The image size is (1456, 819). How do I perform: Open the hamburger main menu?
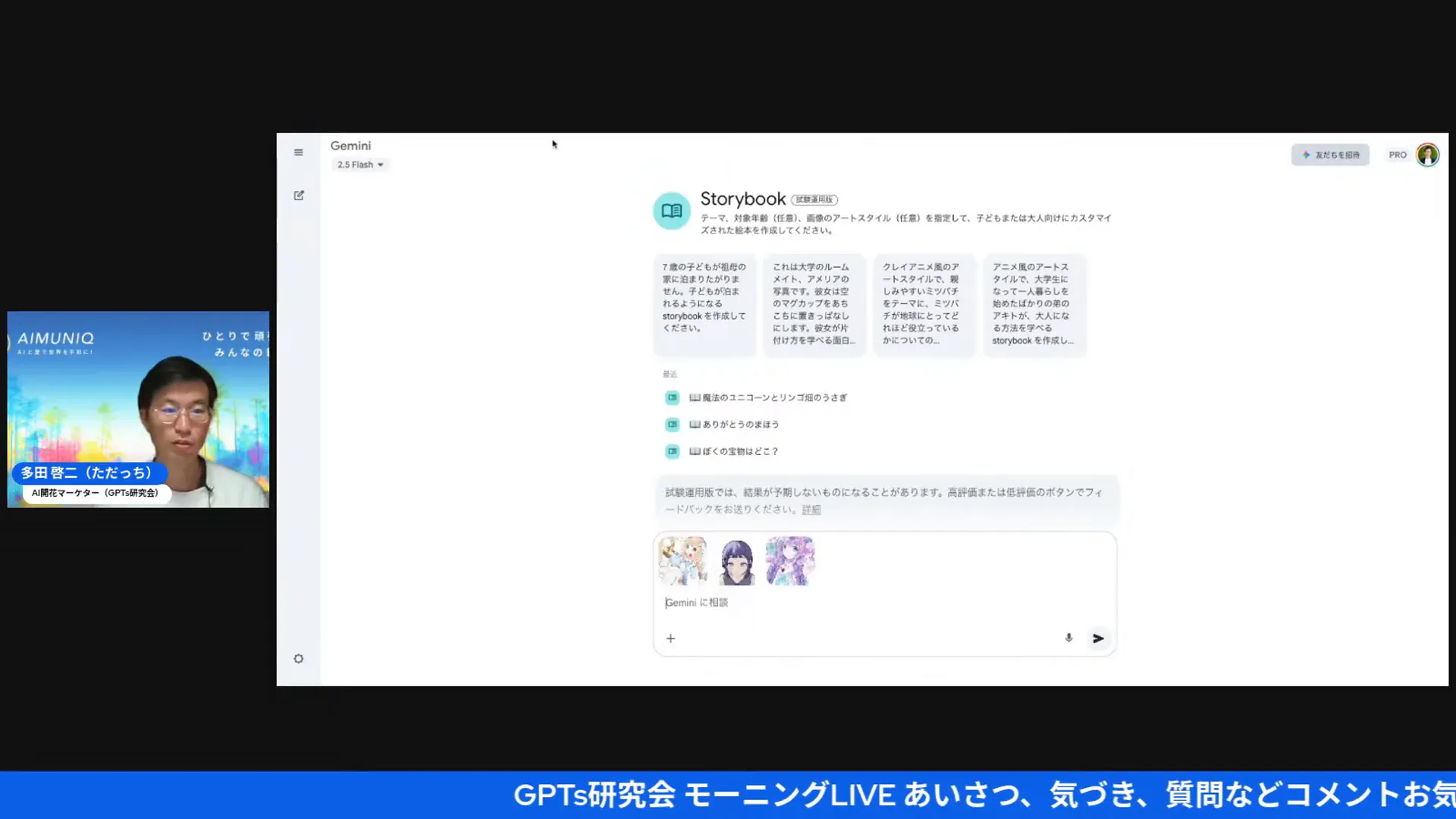[299, 152]
